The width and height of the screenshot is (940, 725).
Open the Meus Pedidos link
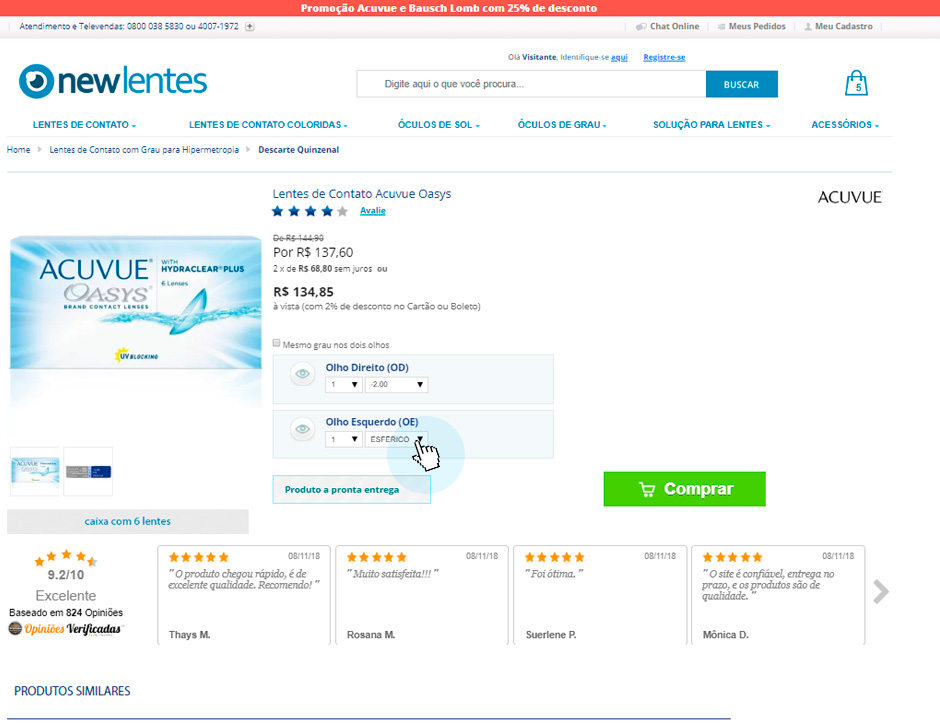pyautogui.click(x=752, y=26)
